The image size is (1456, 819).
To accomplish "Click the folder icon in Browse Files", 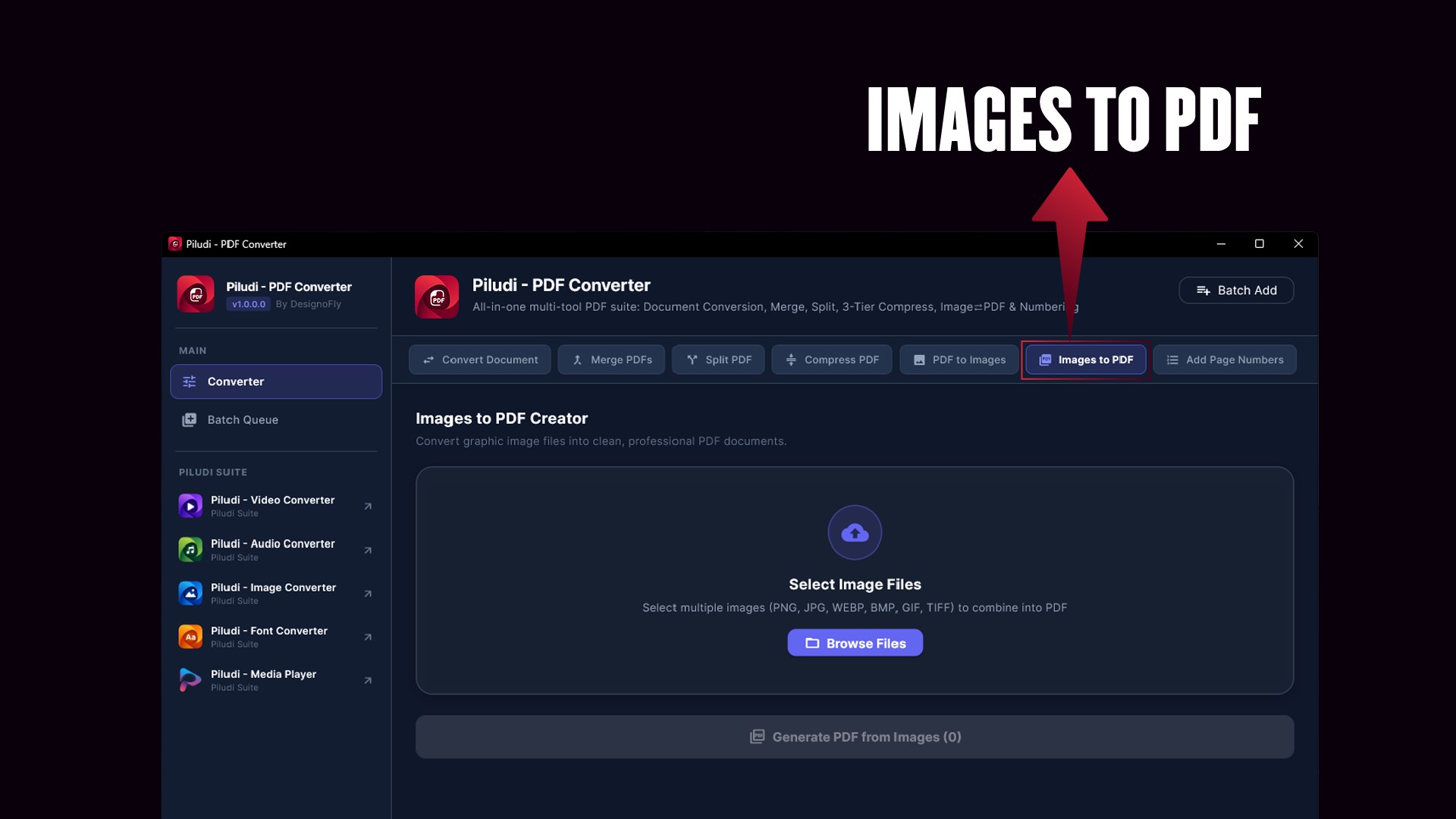I will coord(812,643).
